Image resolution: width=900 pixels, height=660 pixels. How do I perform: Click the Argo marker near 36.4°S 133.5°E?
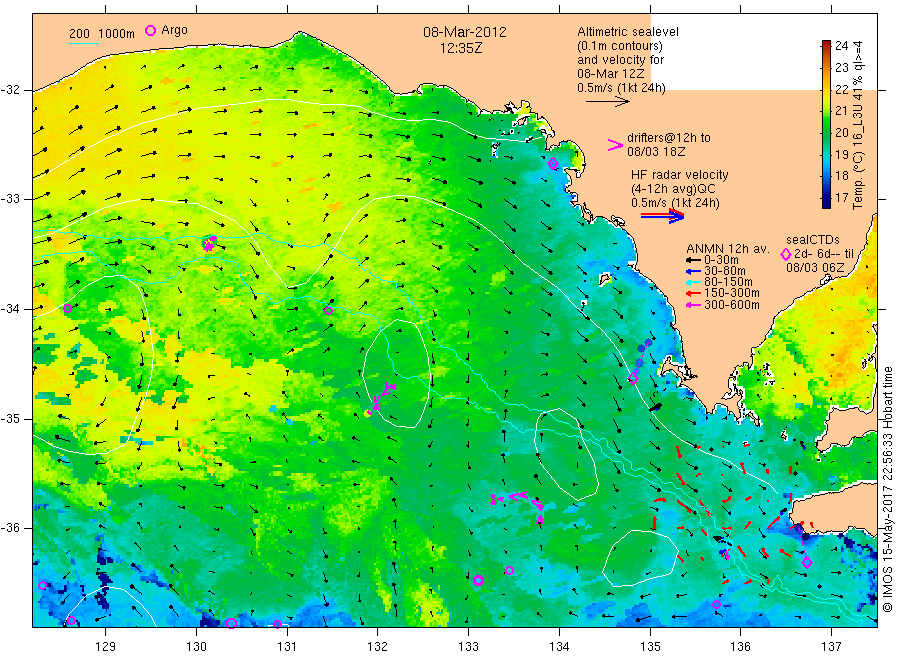[x=509, y=570]
